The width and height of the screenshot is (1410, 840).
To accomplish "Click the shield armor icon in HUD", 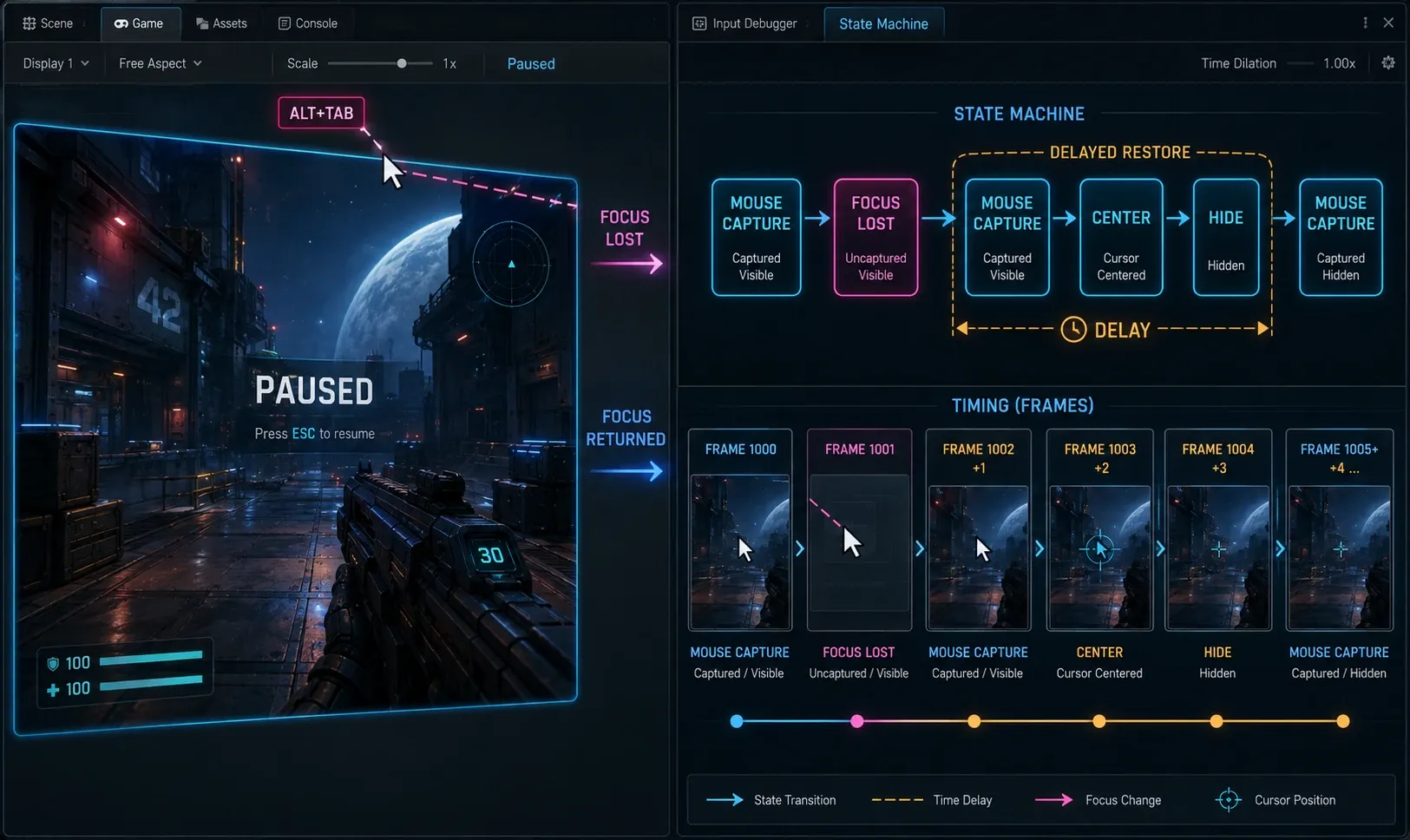I will pos(53,664).
